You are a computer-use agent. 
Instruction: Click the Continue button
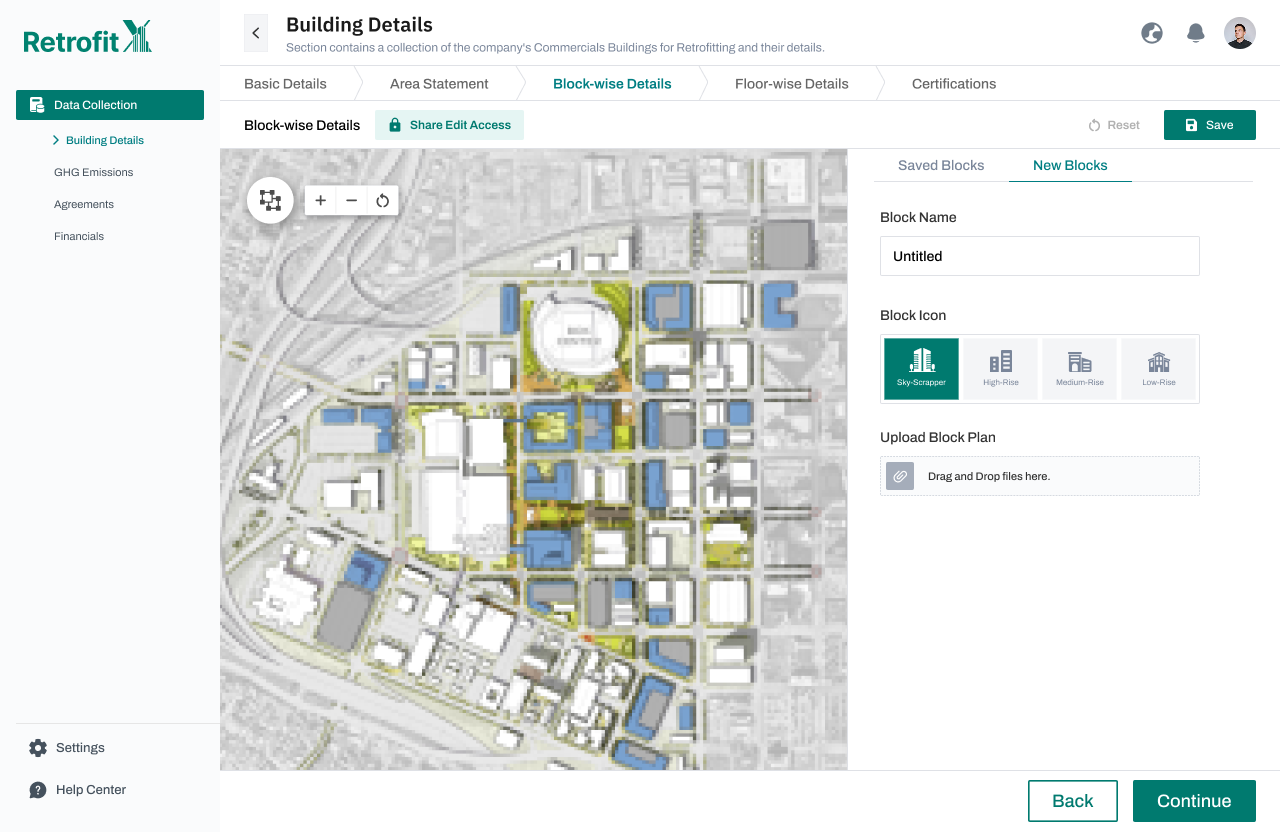coord(1194,801)
